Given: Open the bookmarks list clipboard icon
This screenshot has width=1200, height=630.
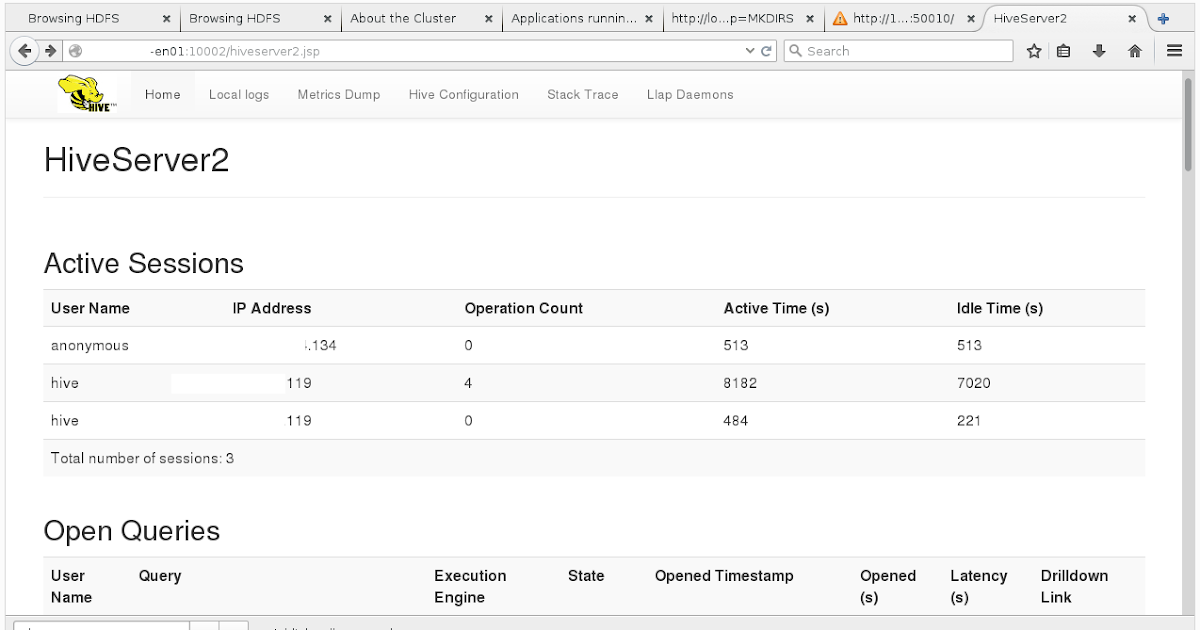Looking at the screenshot, I should point(1064,50).
